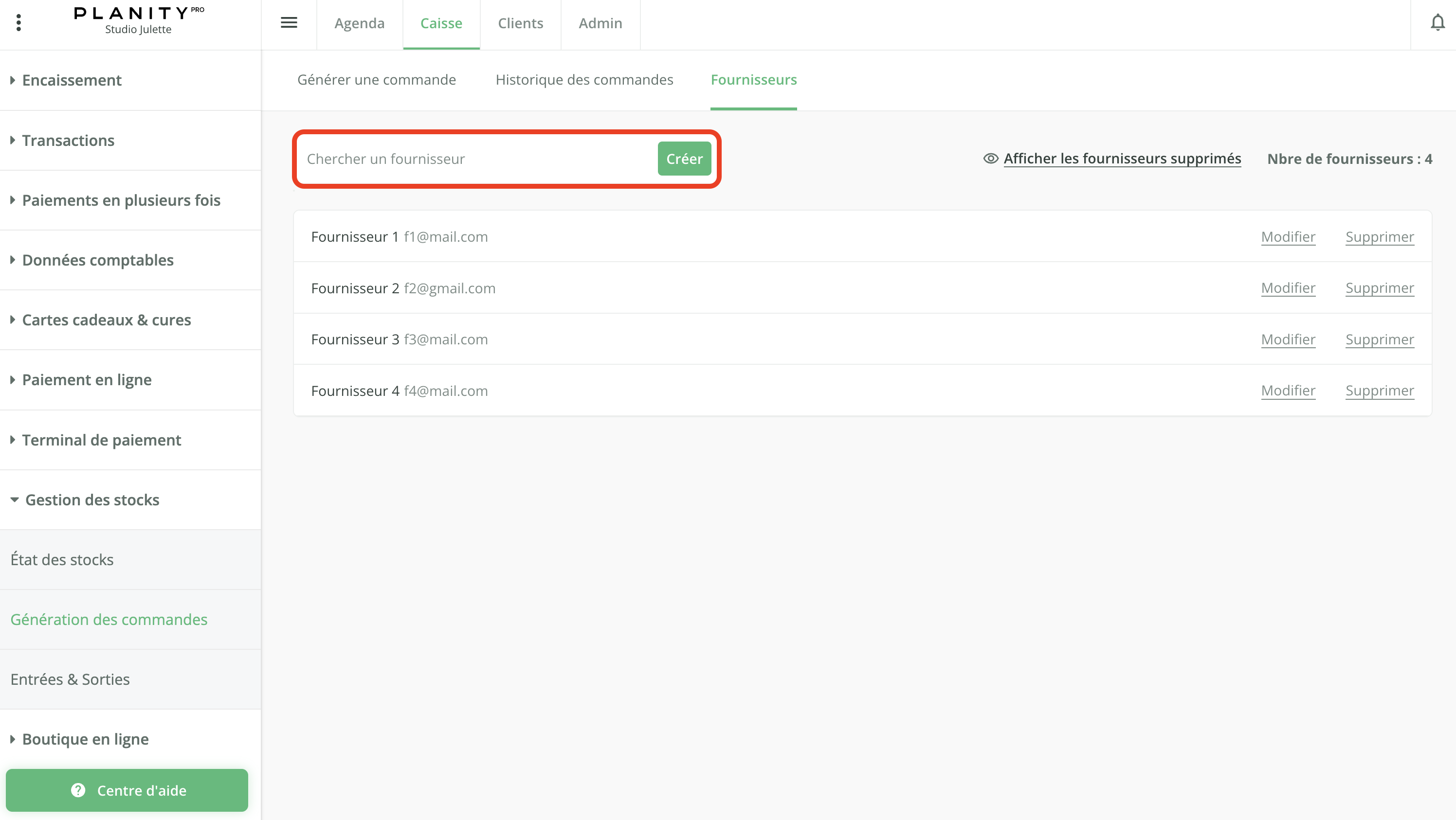The height and width of the screenshot is (820, 1456).
Task: Expand Cartes cadeaux & cures section
Action: 106,320
